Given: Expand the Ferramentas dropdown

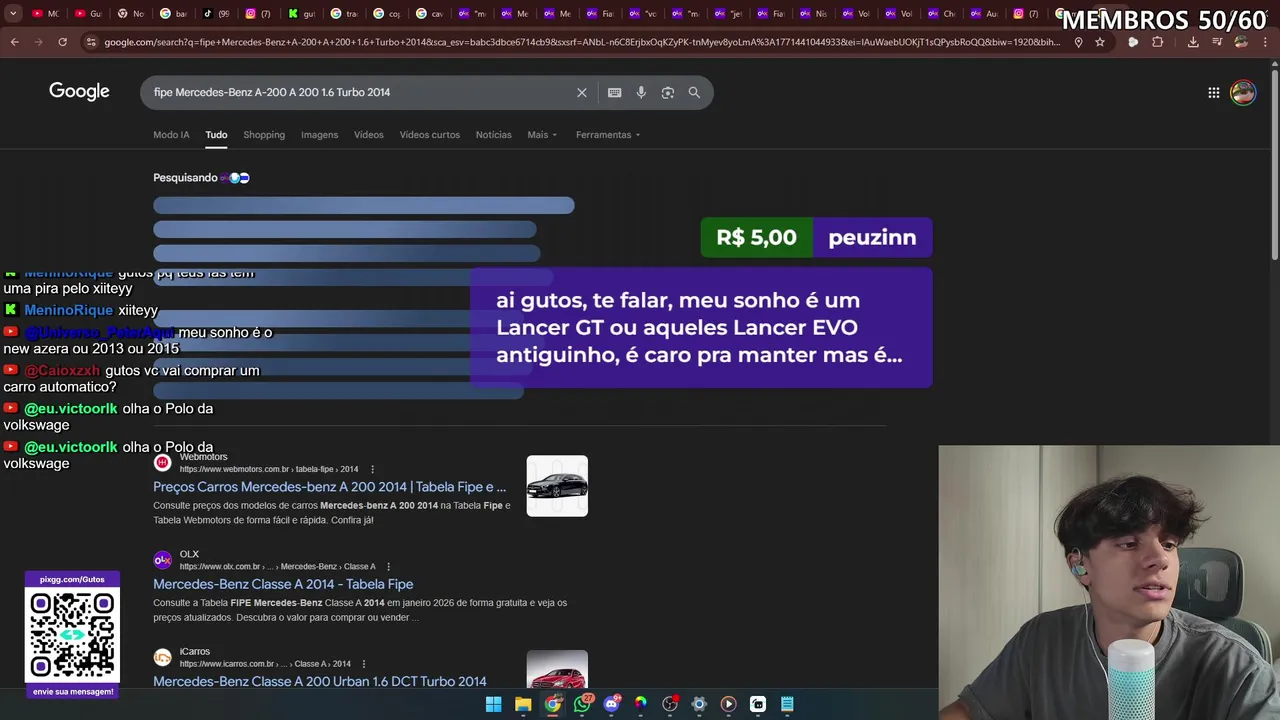Looking at the screenshot, I should pos(608,134).
